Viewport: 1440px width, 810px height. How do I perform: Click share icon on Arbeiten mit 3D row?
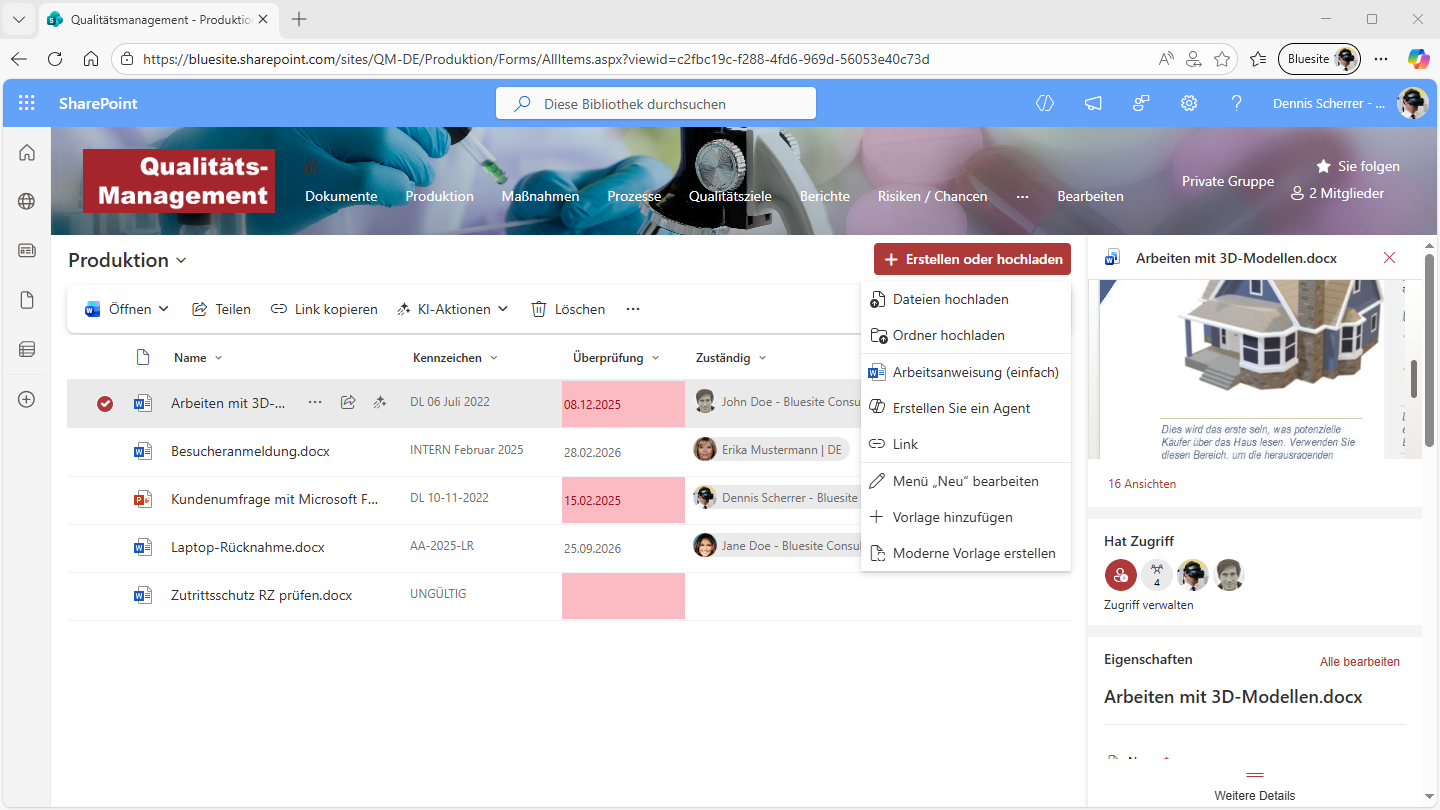[348, 402]
